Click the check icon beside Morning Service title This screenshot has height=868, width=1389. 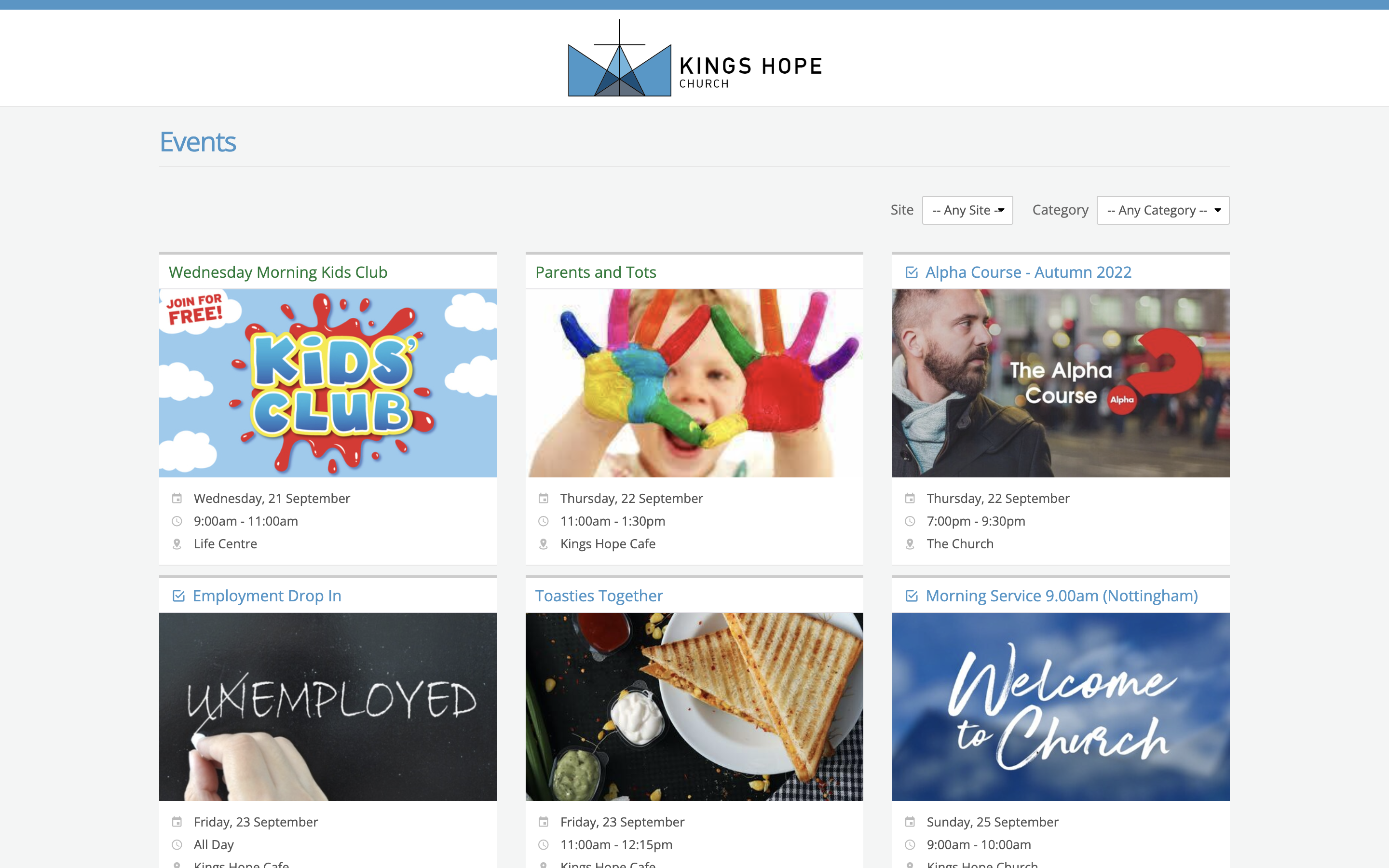pyautogui.click(x=912, y=596)
